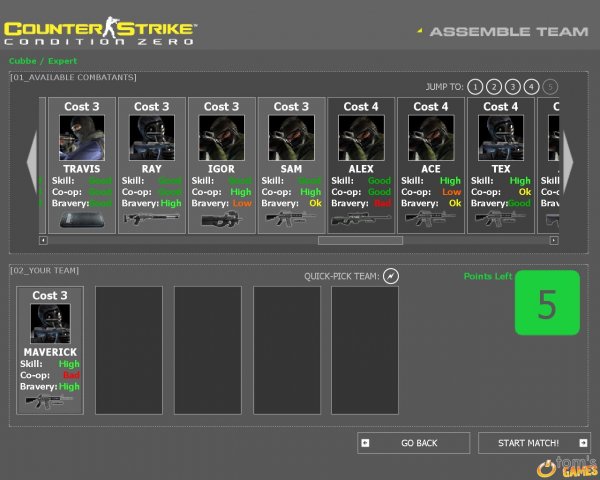Click Ray's shotgun weapon icon
Viewport: 600px width, 480px height.
[x=152, y=219]
